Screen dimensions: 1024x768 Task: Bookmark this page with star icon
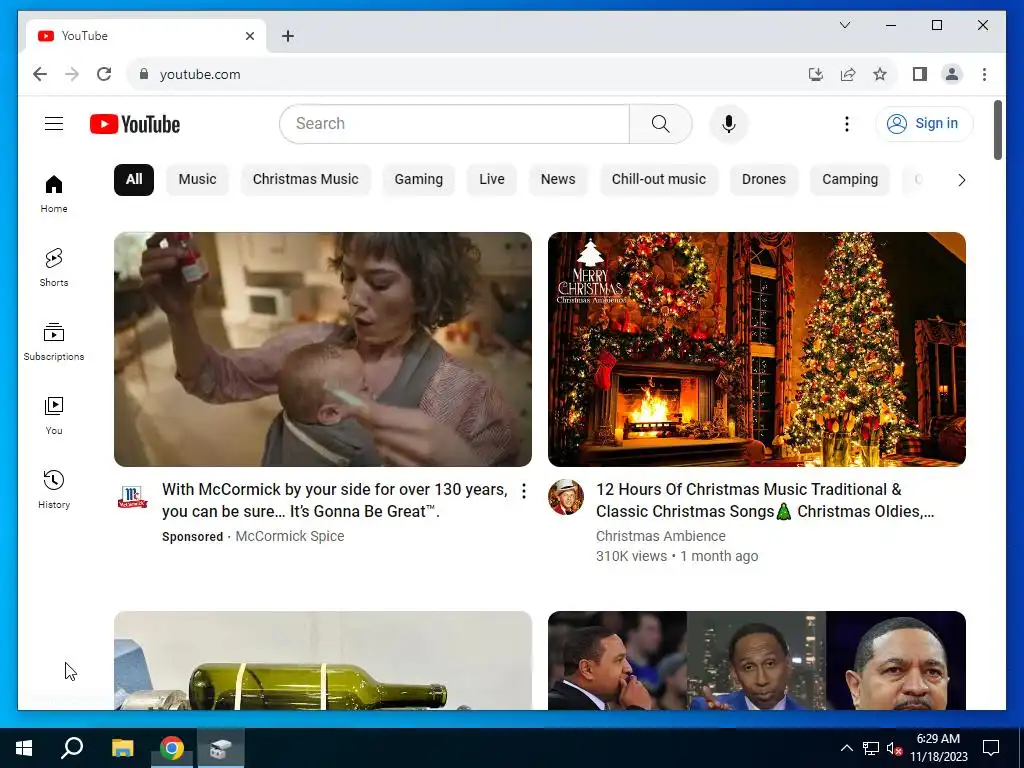click(880, 74)
